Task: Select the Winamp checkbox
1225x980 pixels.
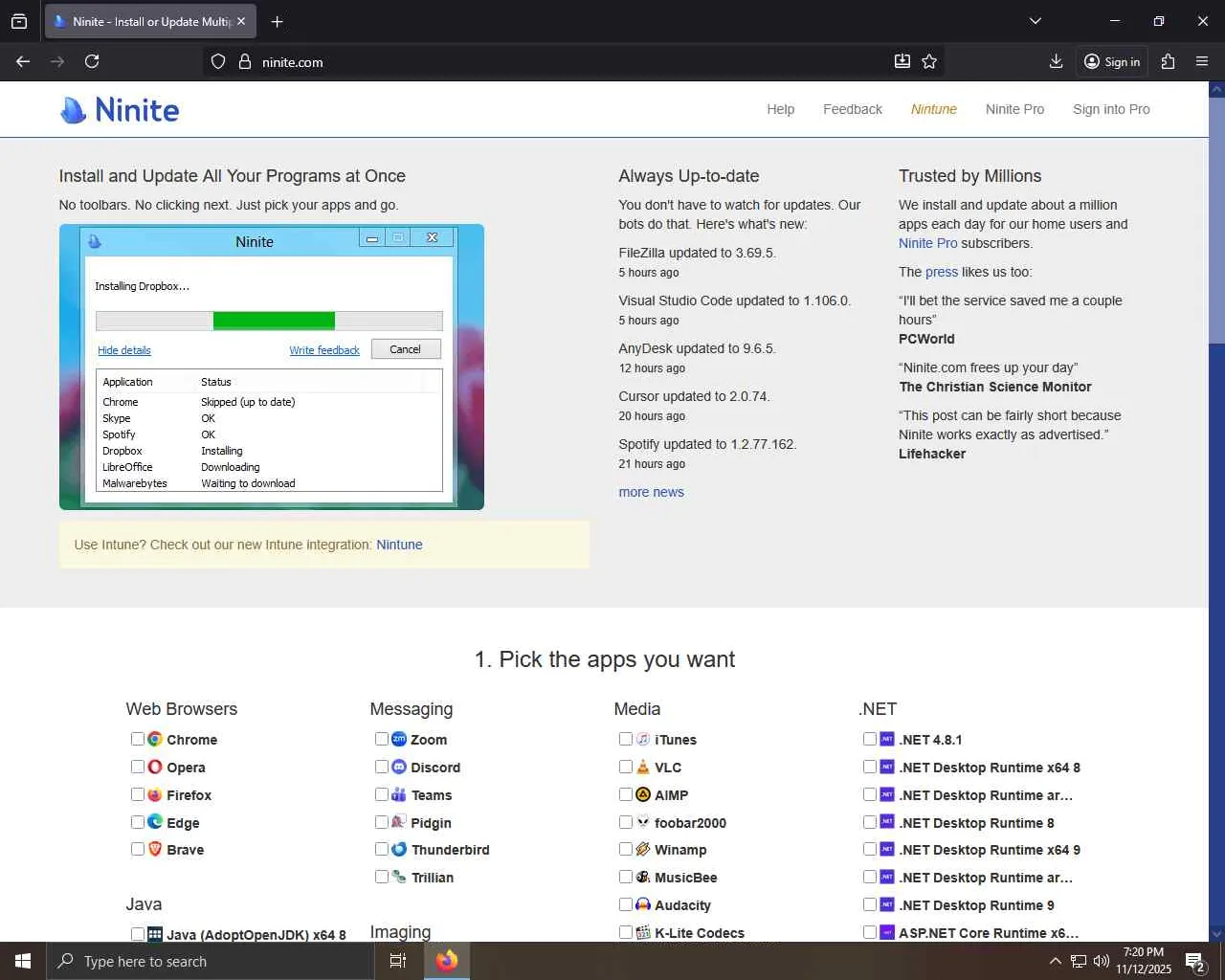Action: [626, 849]
